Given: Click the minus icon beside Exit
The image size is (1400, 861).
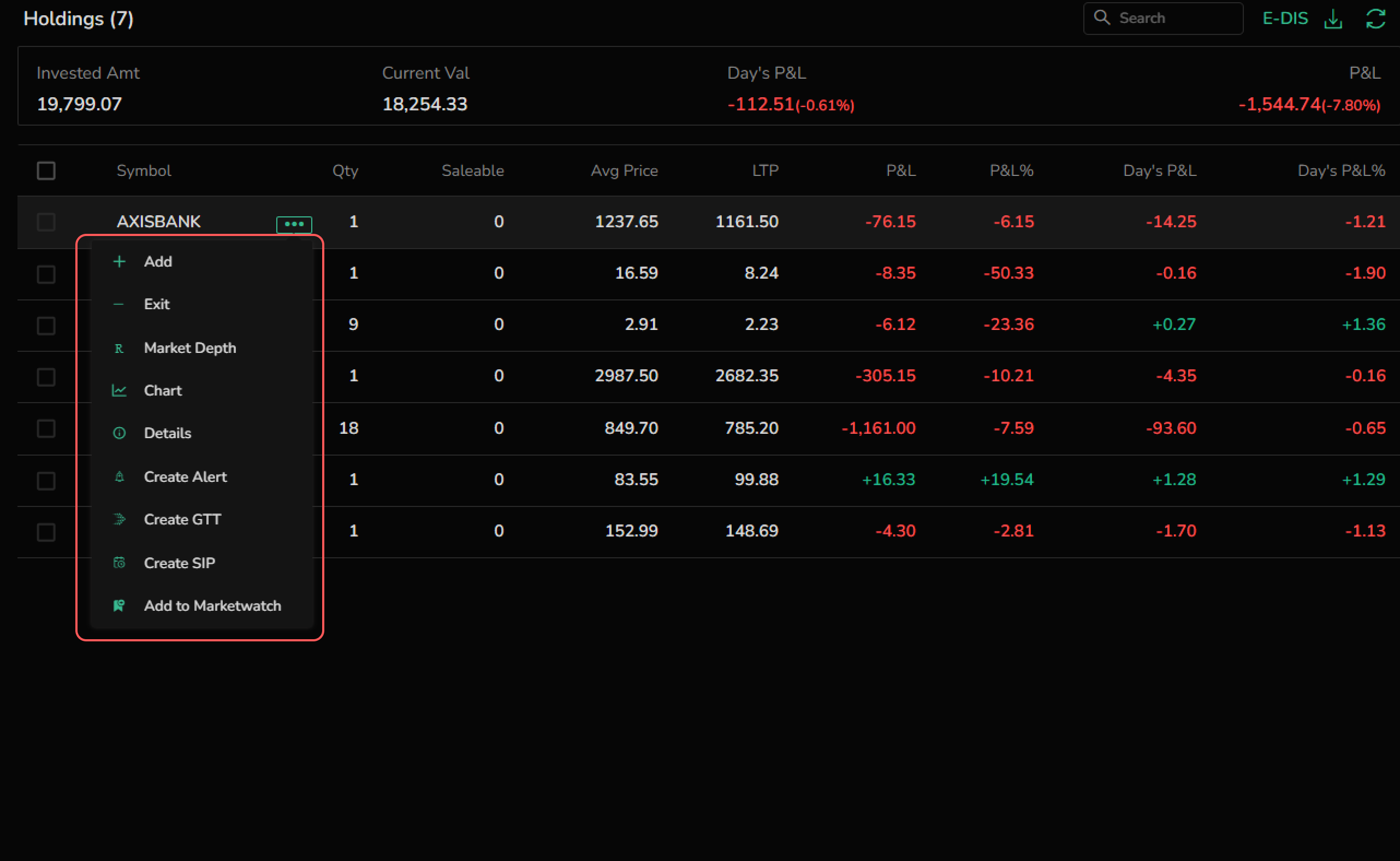Looking at the screenshot, I should 118,304.
